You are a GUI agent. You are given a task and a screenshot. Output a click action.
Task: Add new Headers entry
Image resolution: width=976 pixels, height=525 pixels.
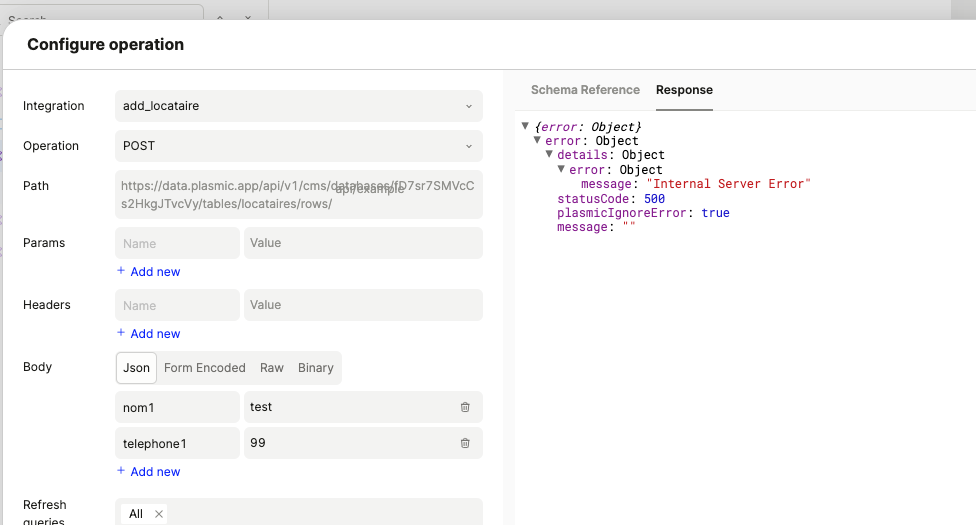[x=149, y=334]
